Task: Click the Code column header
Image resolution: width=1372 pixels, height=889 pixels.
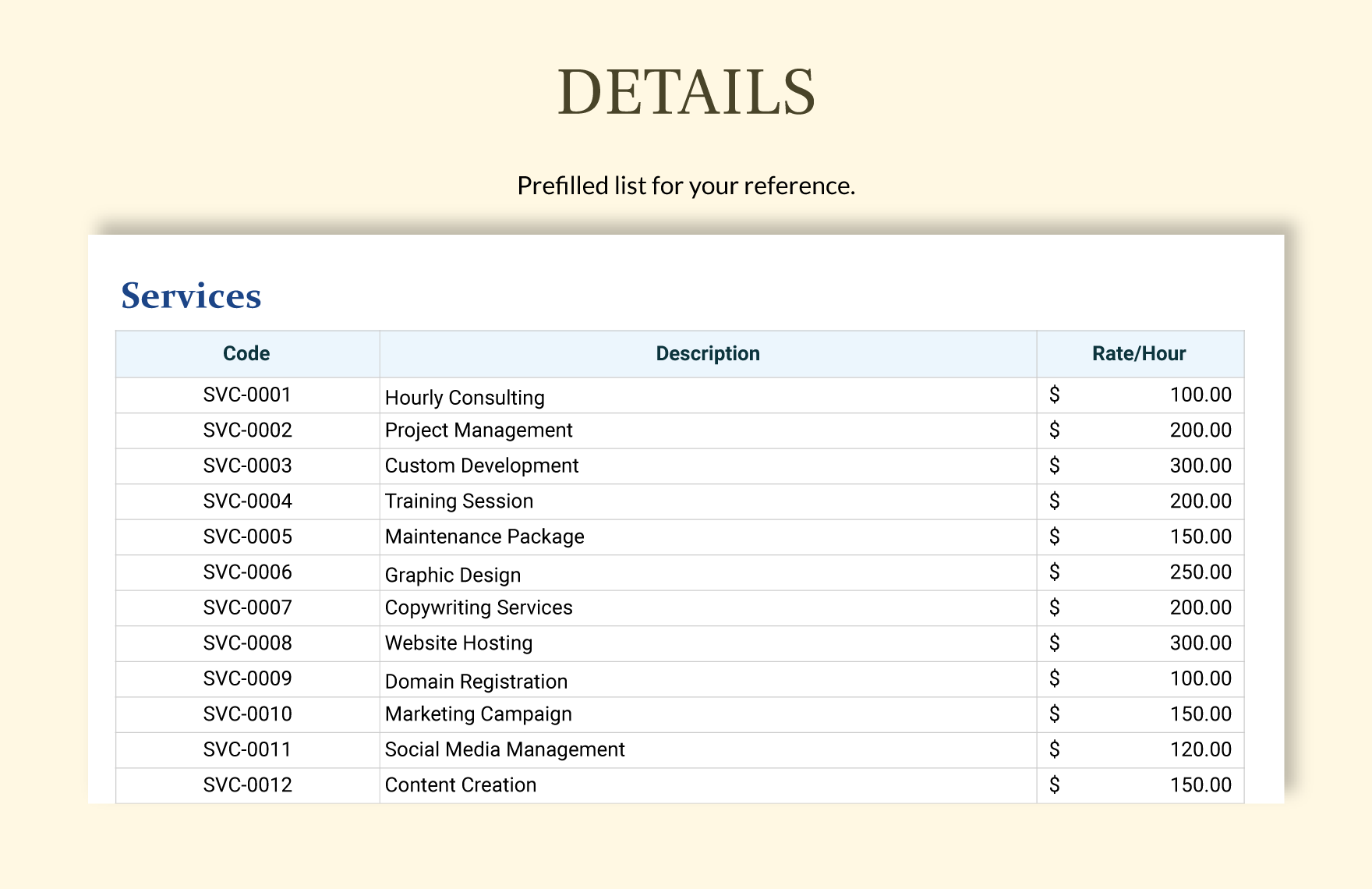Action: (x=246, y=353)
